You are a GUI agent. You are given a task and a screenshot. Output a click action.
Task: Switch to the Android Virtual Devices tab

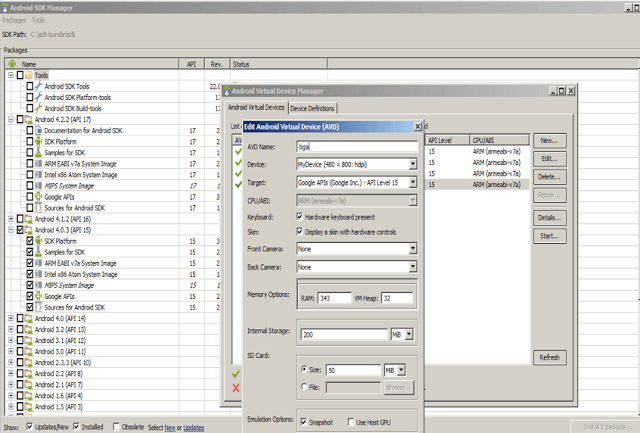click(x=256, y=107)
